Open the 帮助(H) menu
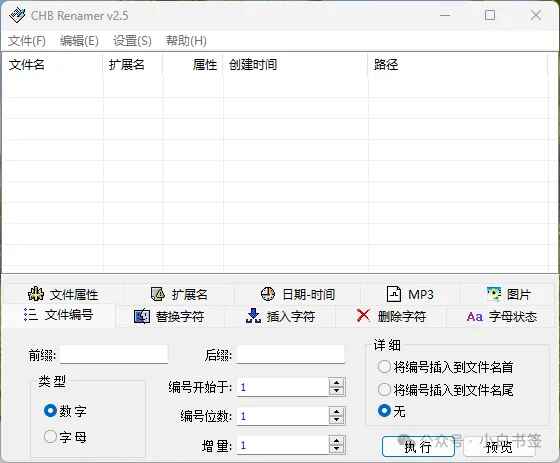This screenshot has height=463, width=560. pyautogui.click(x=186, y=41)
